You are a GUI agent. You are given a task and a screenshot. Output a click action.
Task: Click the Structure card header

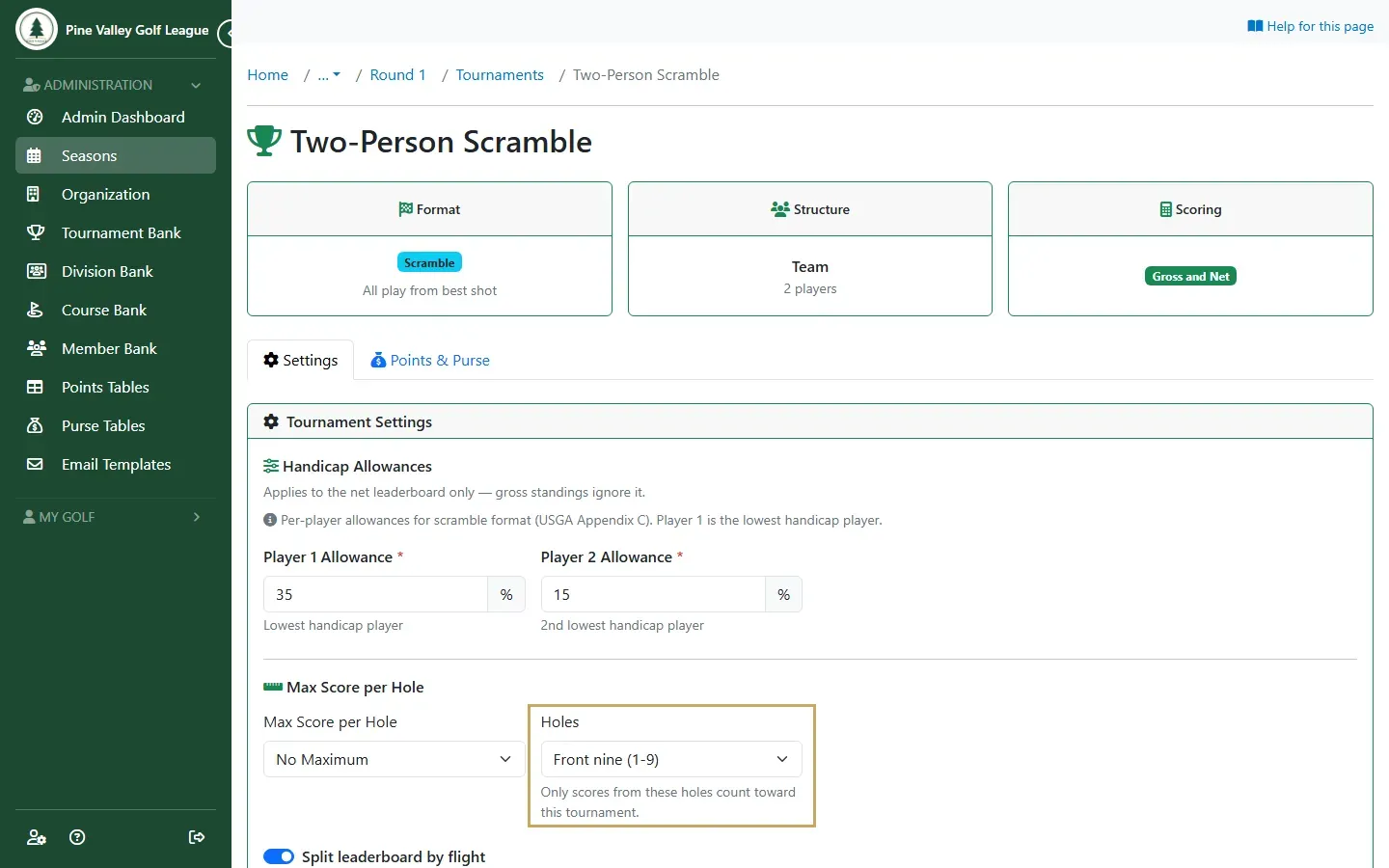810,209
